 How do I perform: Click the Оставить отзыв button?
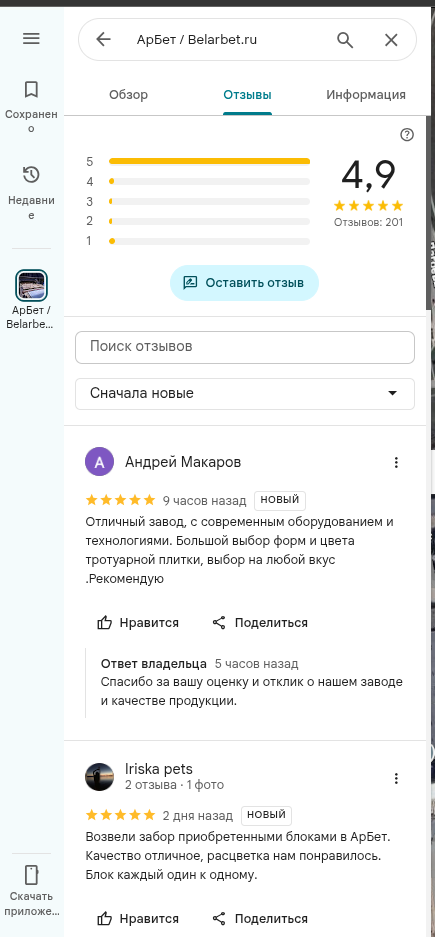point(244,283)
